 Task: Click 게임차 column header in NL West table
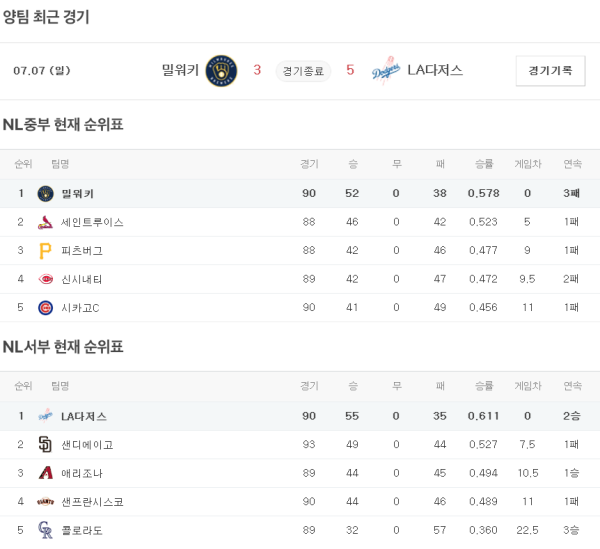(527, 386)
